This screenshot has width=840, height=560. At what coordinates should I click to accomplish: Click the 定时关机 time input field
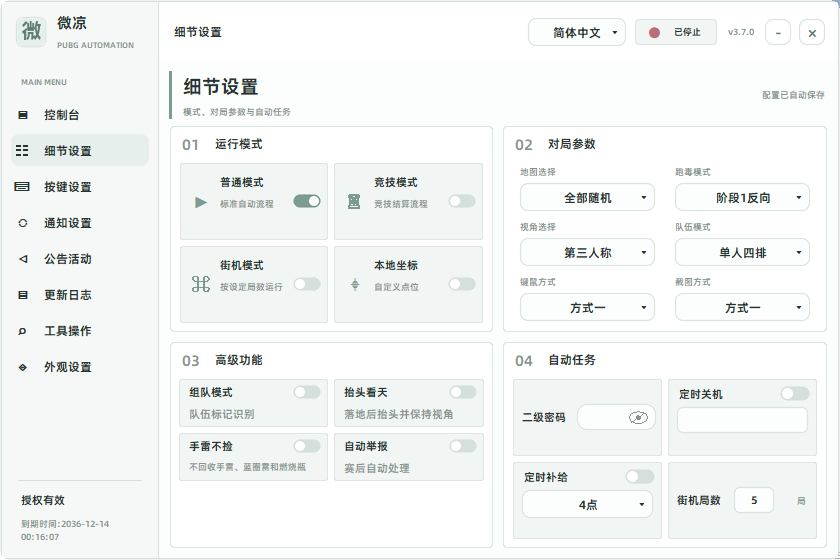[x=742, y=420]
